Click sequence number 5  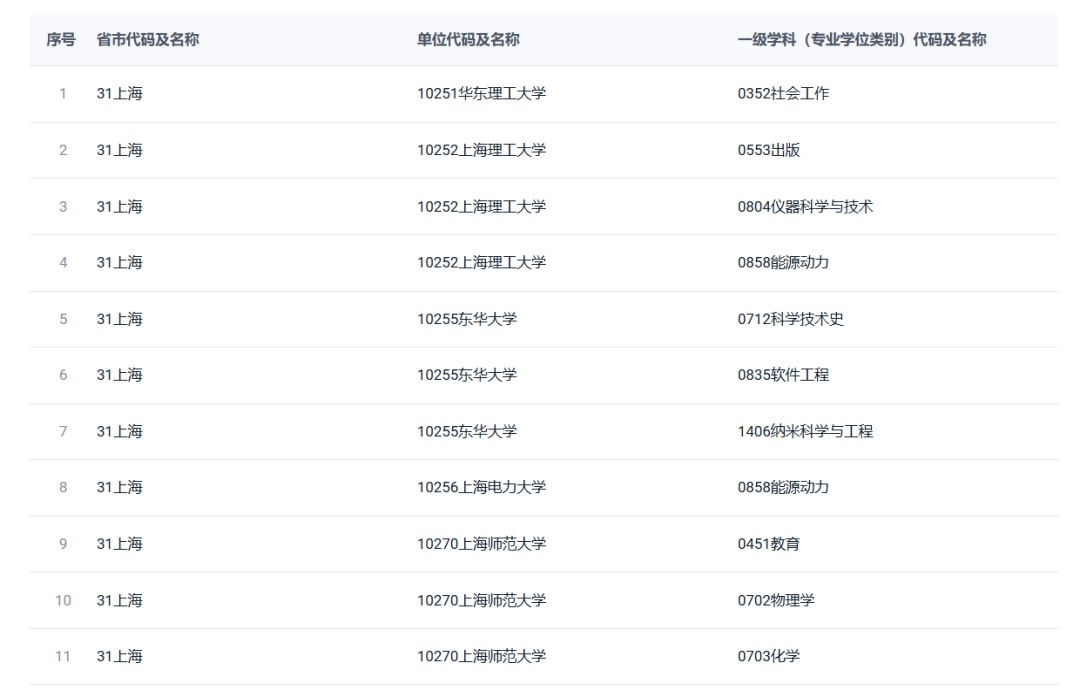click(x=63, y=319)
